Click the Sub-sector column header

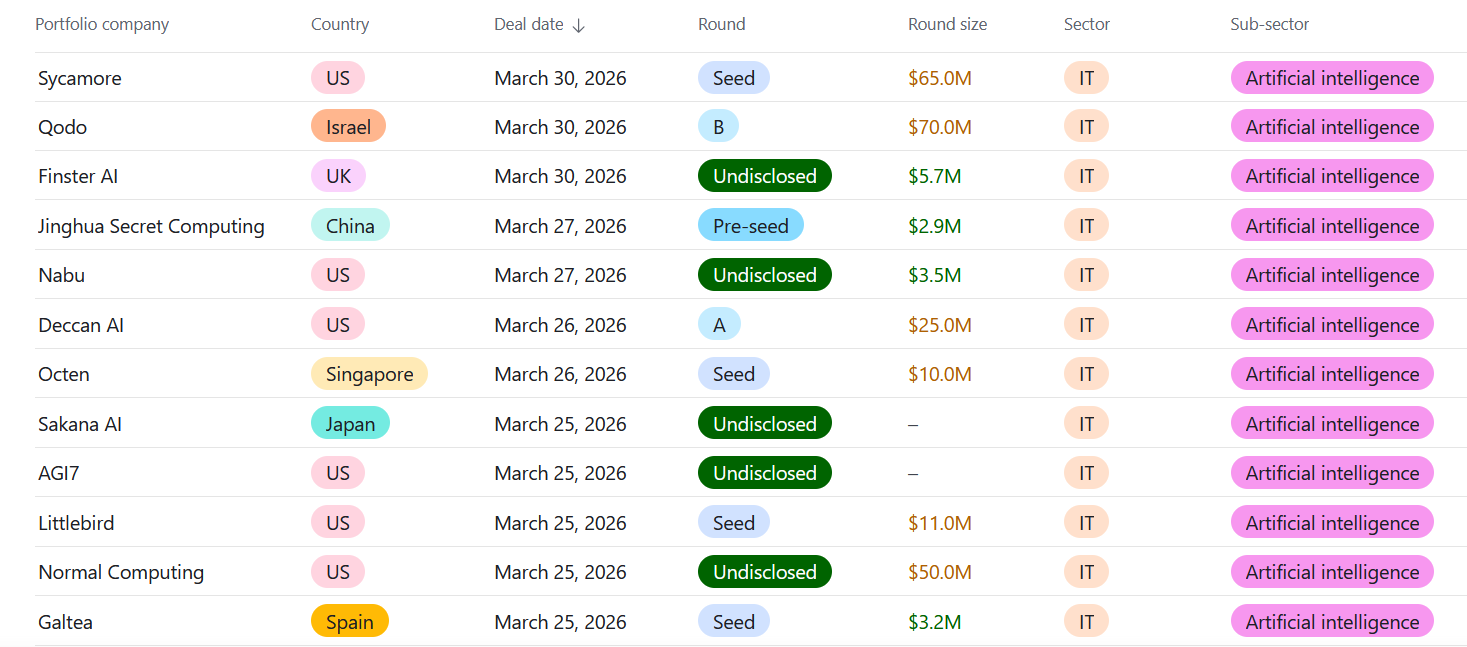click(x=1269, y=25)
